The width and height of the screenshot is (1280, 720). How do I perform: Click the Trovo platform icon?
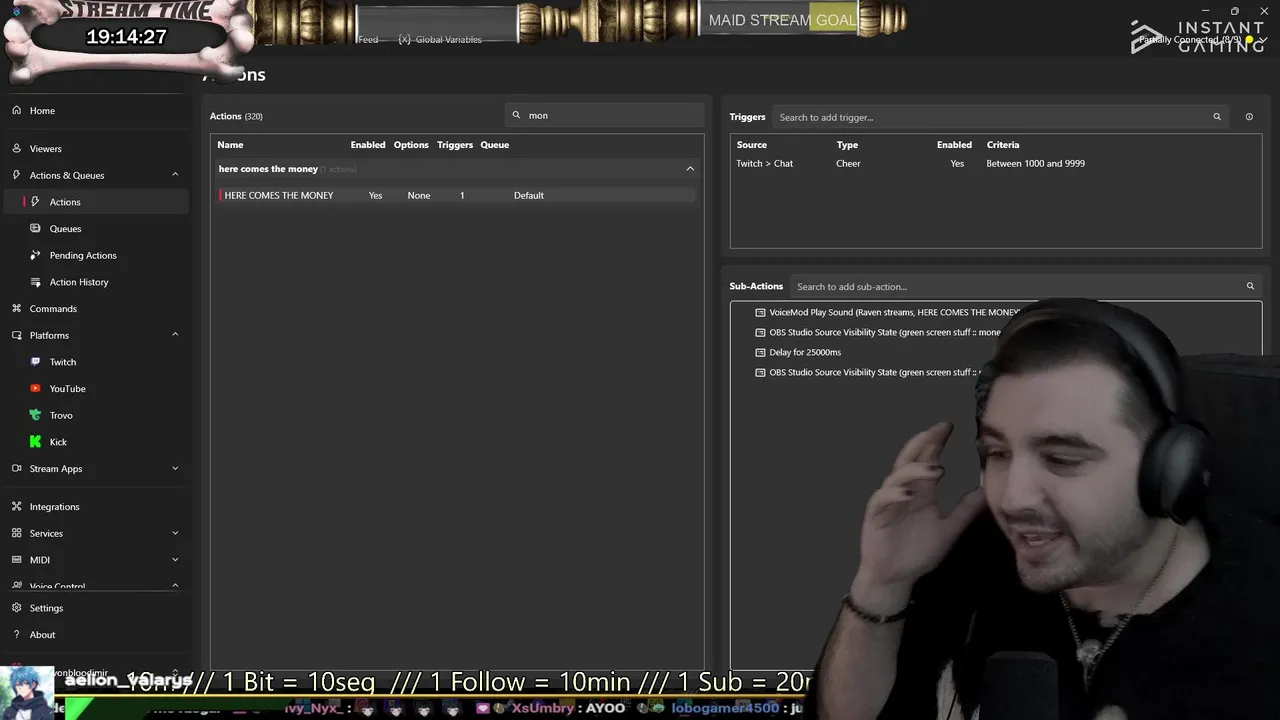(36, 415)
